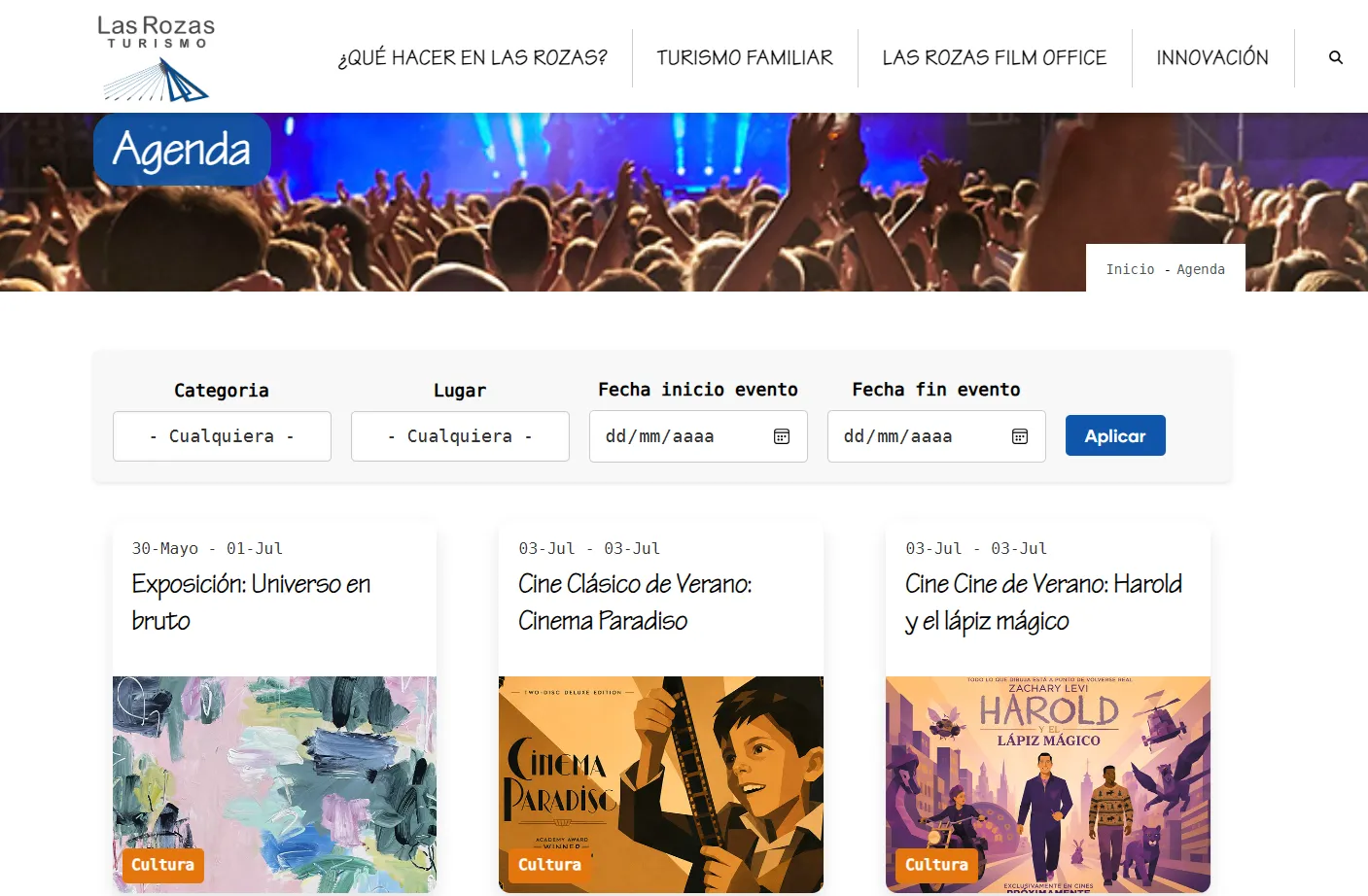The width and height of the screenshot is (1368, 896).
Task: Open event Harold y el lápiz mágico
Action: [x=1043, y=603]
